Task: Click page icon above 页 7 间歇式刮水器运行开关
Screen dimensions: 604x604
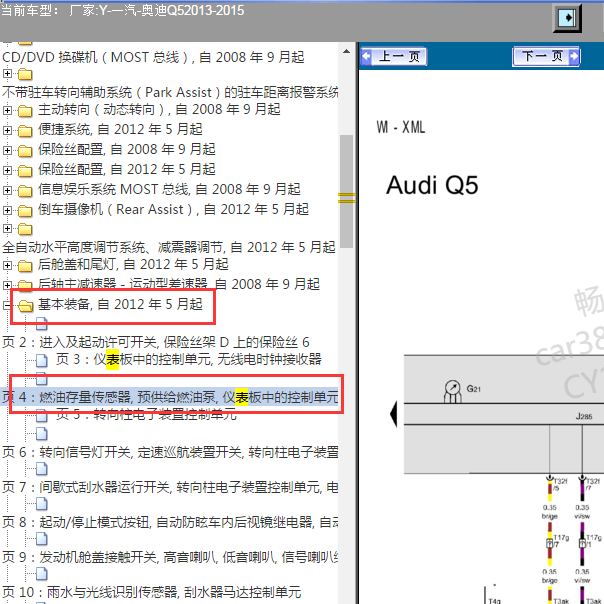Action: [42, 469]
